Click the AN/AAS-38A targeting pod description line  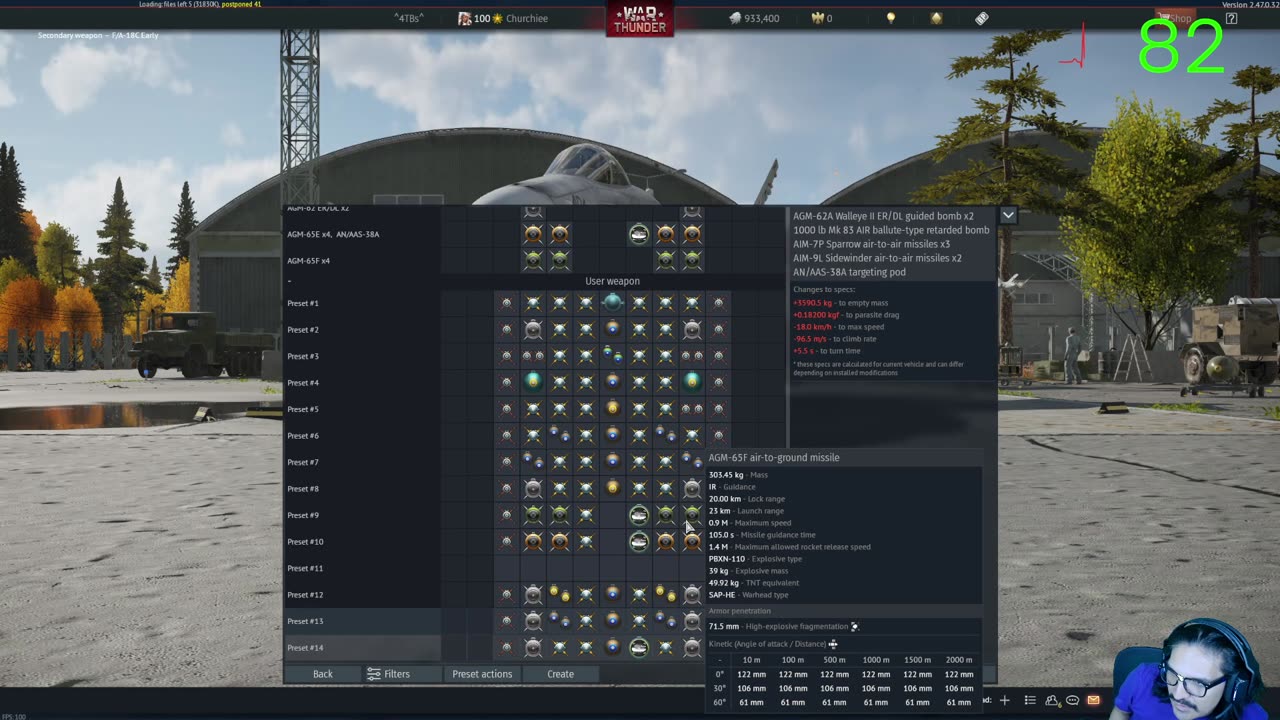[849, 272]
